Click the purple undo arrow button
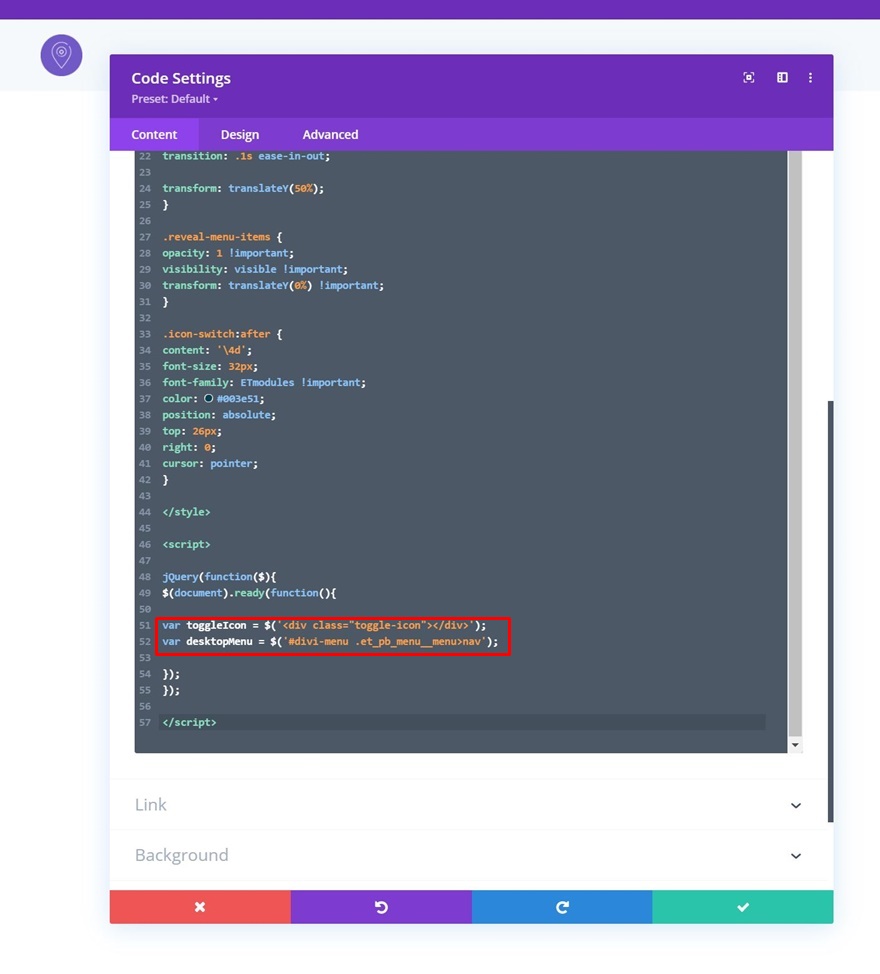 [381, 907]
